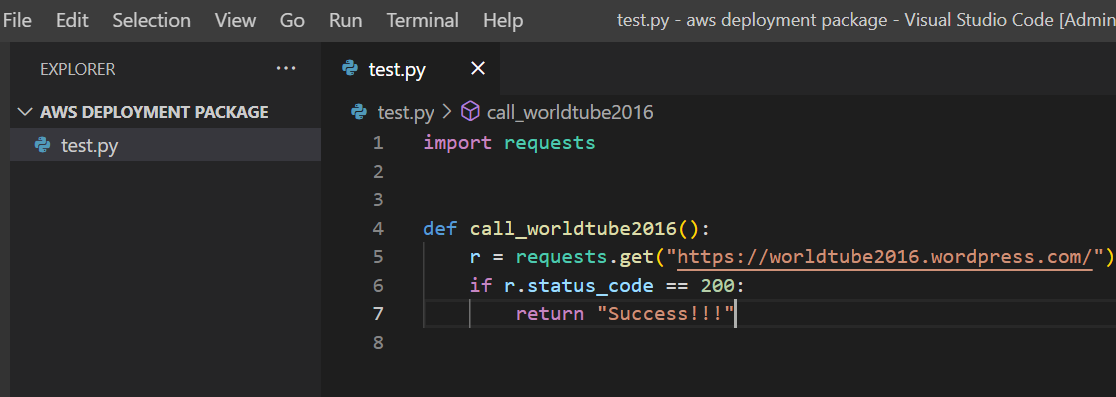Open the Run menu

(346, 21)
